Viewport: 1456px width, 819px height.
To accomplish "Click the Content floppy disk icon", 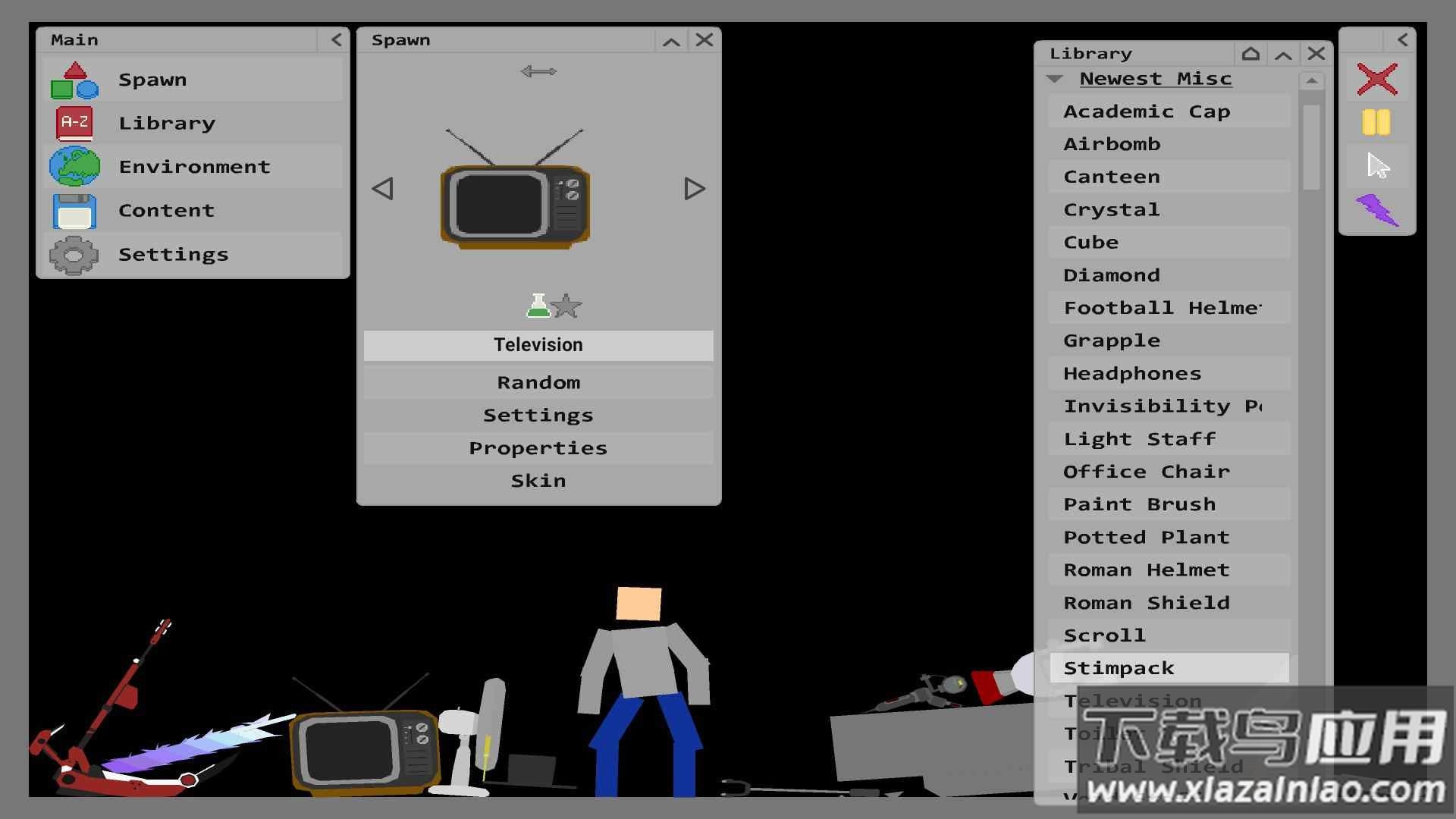I will pyautogui.click(x=74, y=211).
